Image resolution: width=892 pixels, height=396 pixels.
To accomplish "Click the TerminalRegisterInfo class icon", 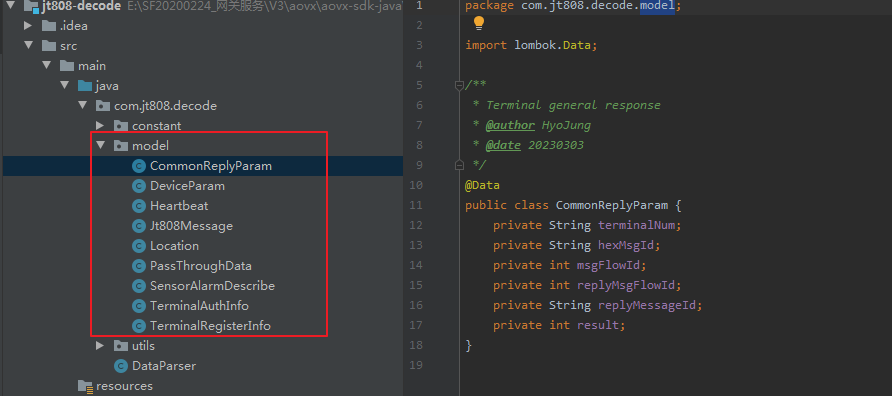I will click(139, 326).
